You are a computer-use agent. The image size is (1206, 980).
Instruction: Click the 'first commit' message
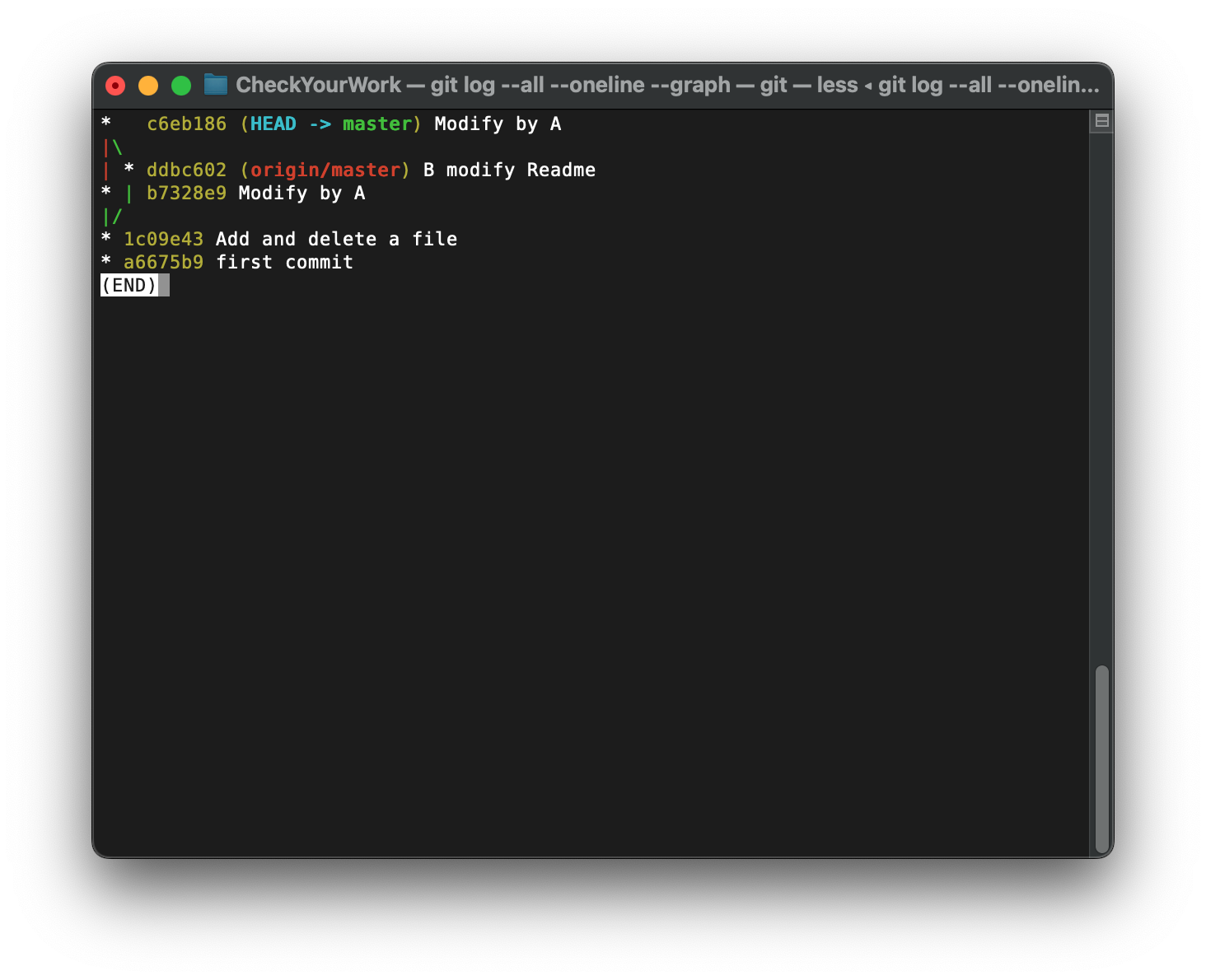coord(284,262)
